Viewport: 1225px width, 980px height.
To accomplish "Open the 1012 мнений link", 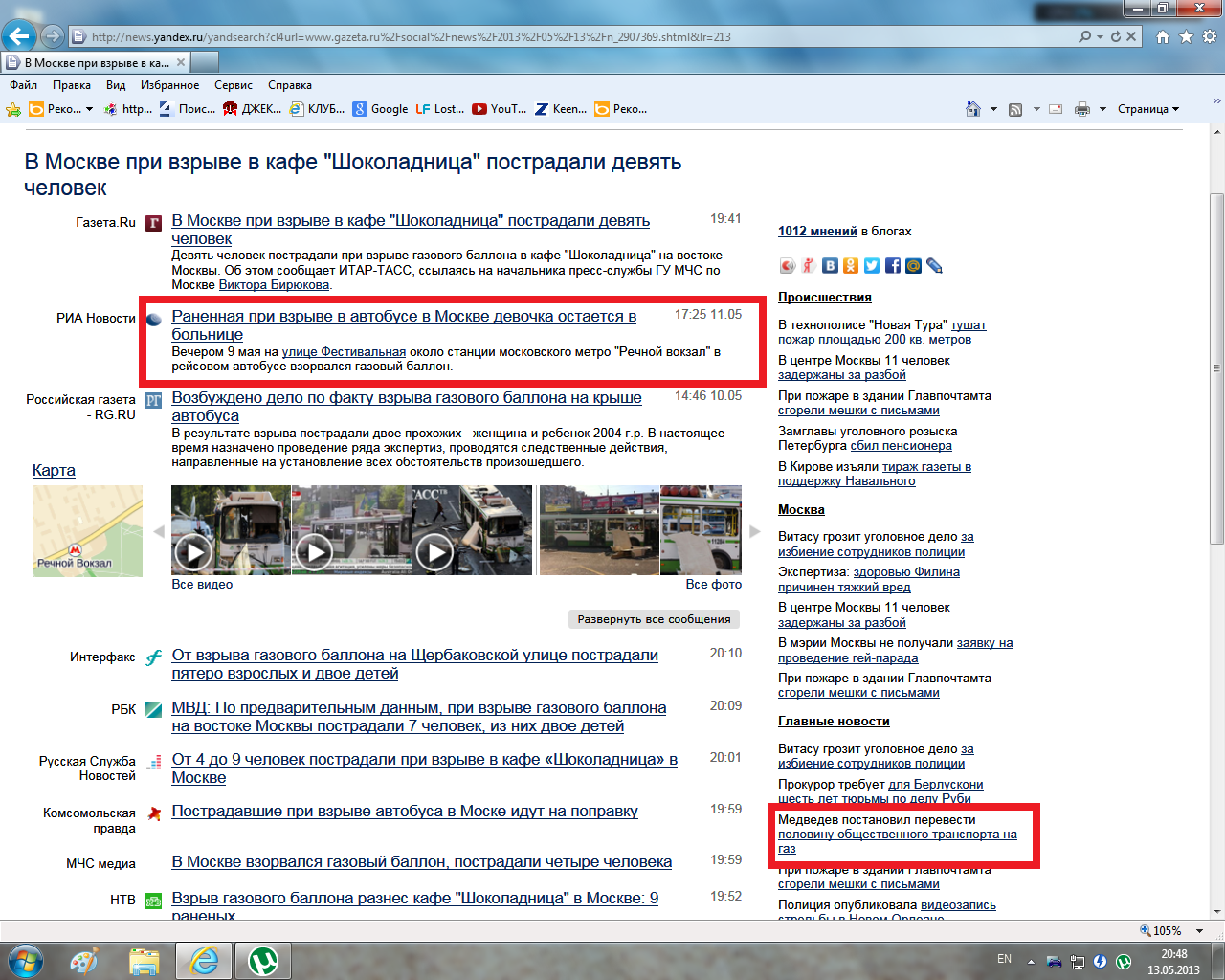I will [817, 231].
